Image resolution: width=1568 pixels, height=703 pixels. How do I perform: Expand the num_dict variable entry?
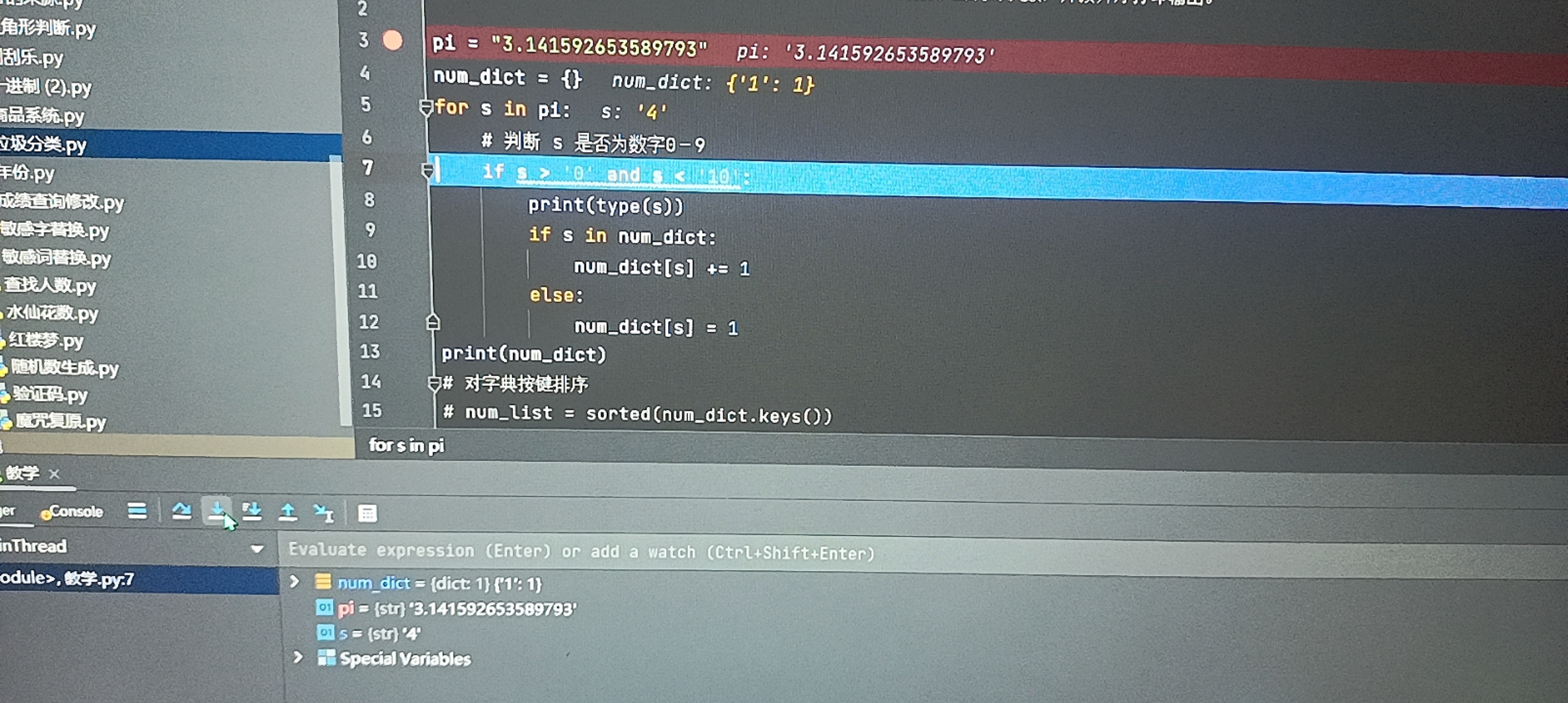tap(295, 583)
